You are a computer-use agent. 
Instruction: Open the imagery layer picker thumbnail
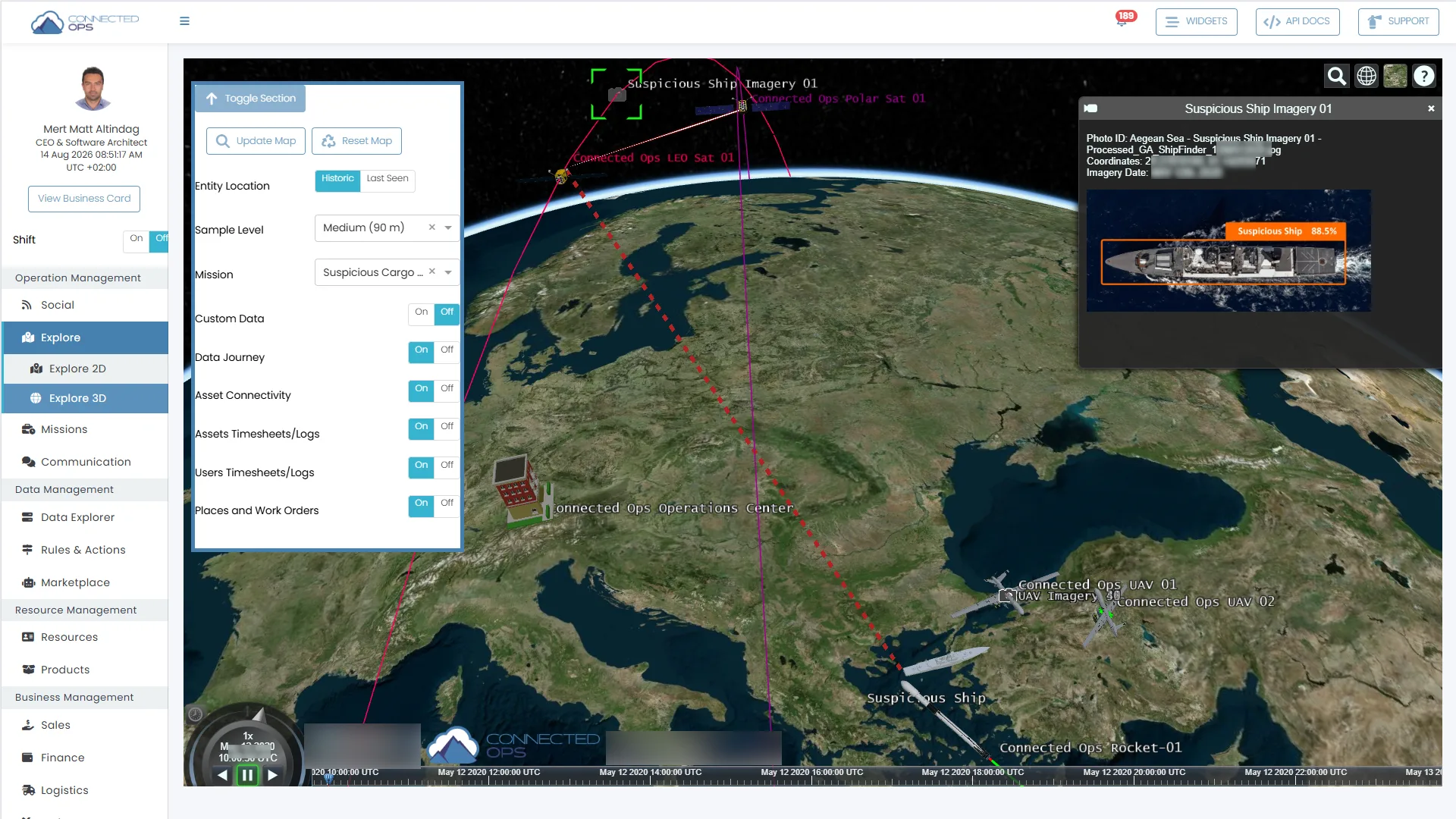pos(1395,76)
